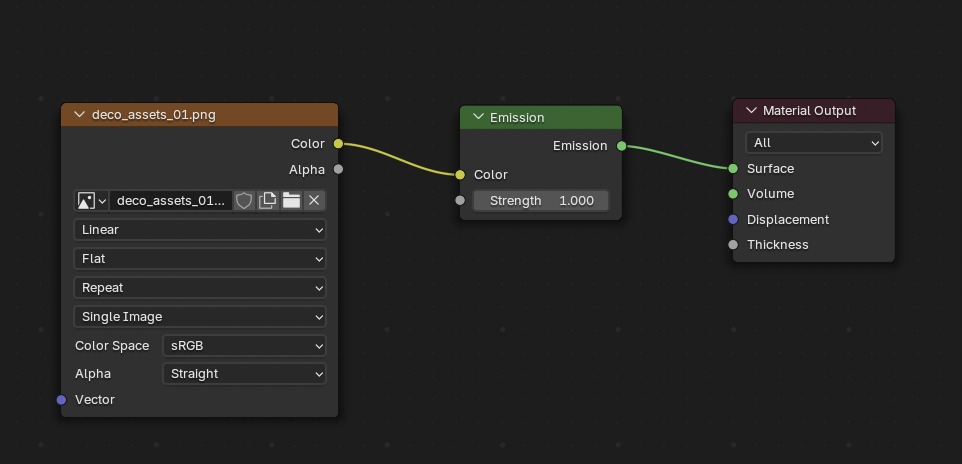This screenshot has height=464, width=962.
Task: Open the All render target dropdown
Action: (813, 143)
